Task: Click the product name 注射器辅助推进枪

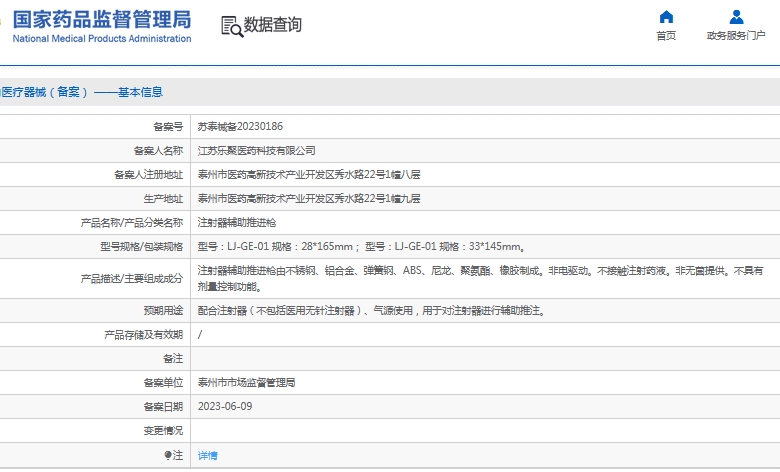Action: click(x=237, y=222)
